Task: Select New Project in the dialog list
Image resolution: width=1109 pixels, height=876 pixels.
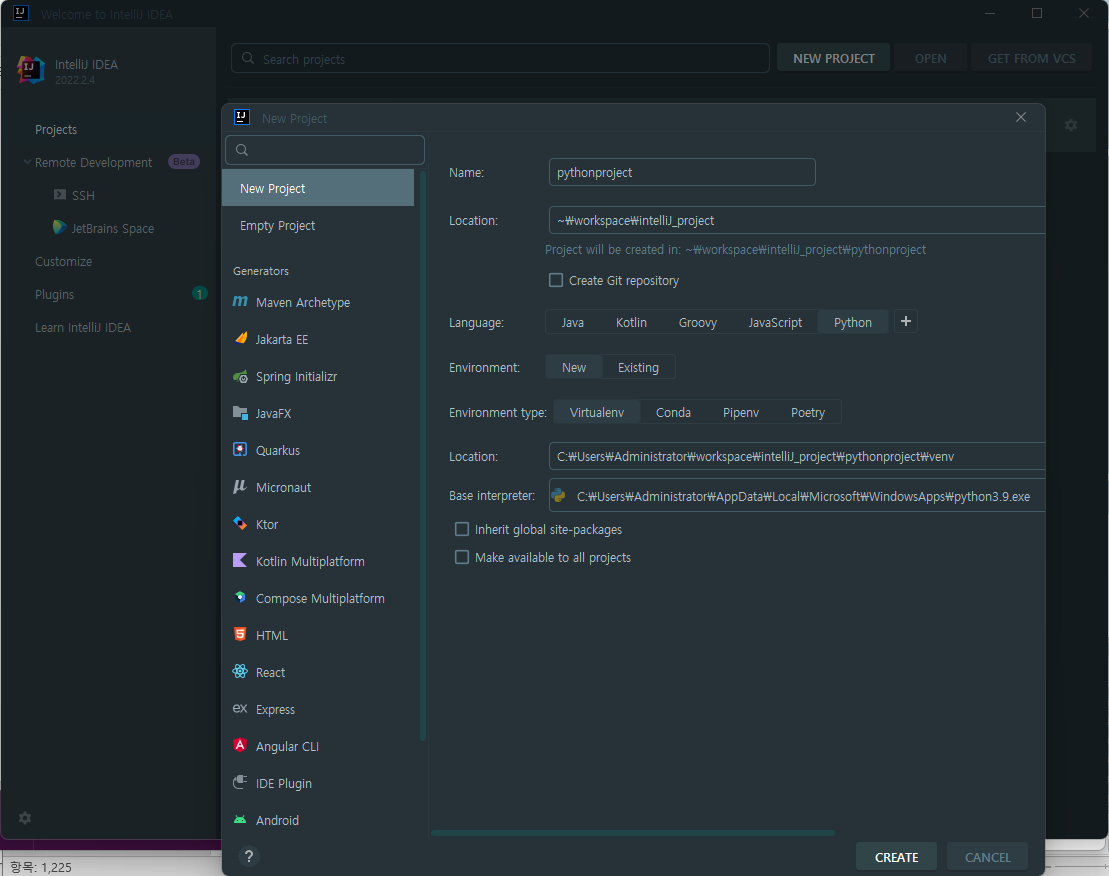Action: (318, 188)
